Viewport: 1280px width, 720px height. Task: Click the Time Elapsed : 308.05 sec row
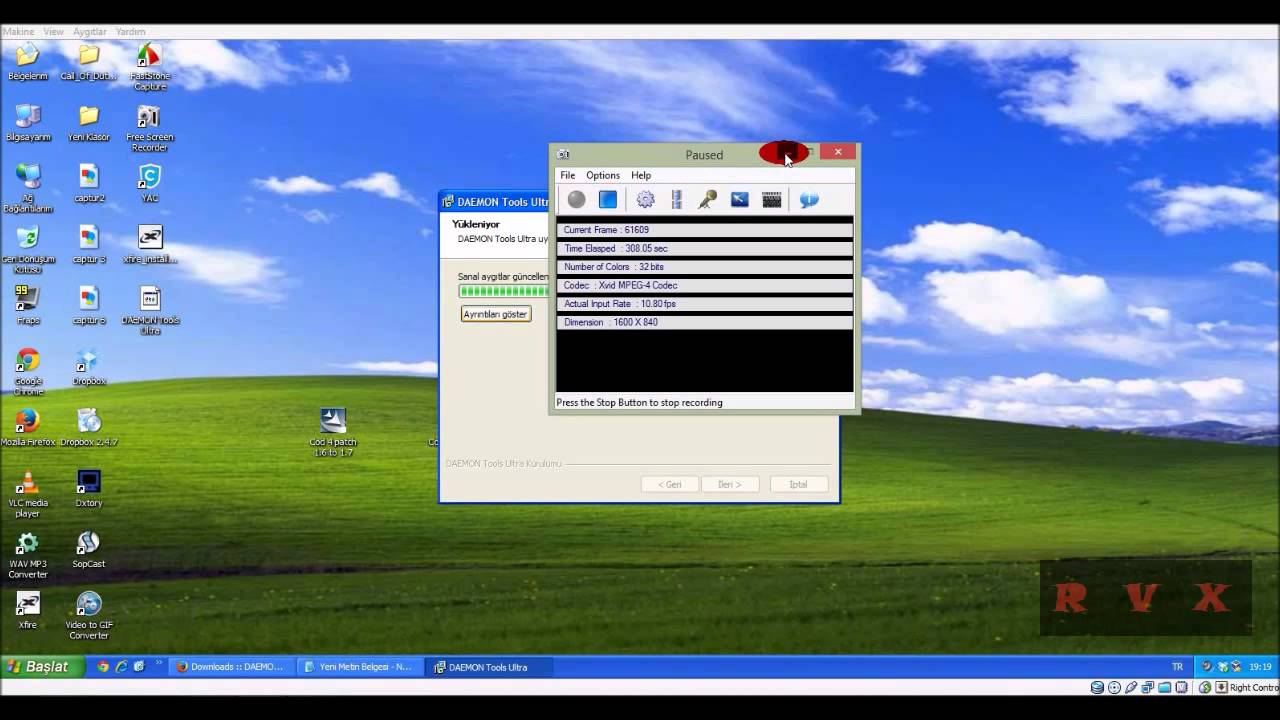tap(705, 248)
